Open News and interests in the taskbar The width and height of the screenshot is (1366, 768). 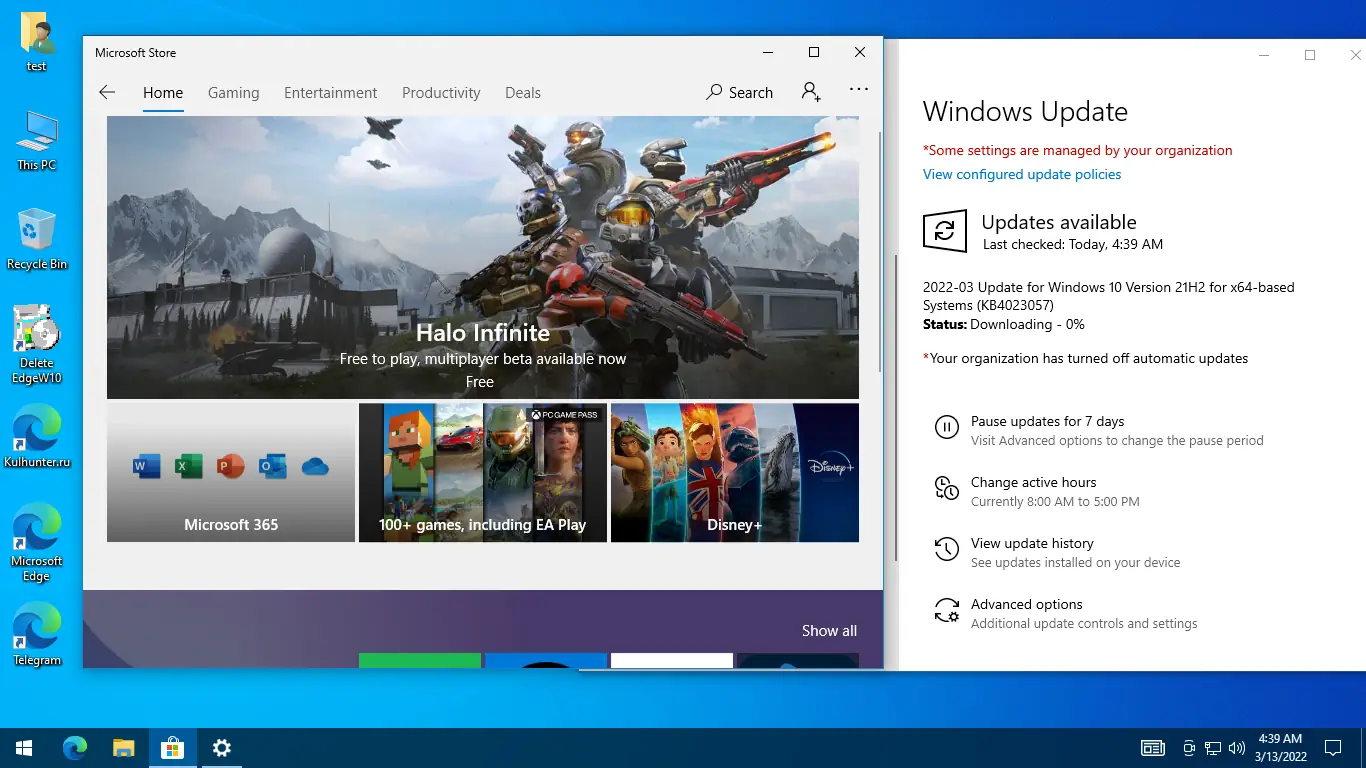tap(1153, 748)
